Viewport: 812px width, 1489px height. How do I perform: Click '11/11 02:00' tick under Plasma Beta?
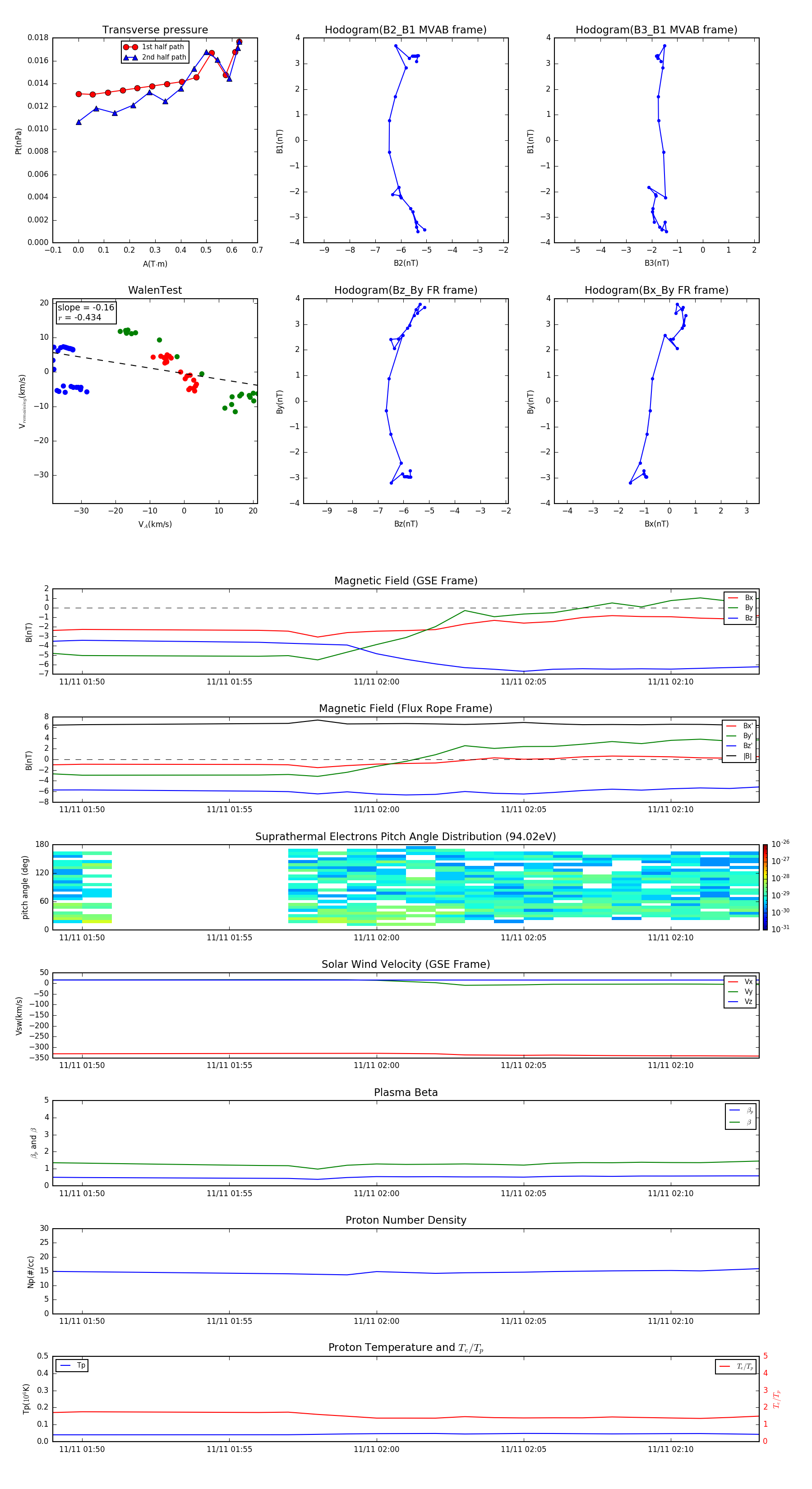tap(376, 1193)
